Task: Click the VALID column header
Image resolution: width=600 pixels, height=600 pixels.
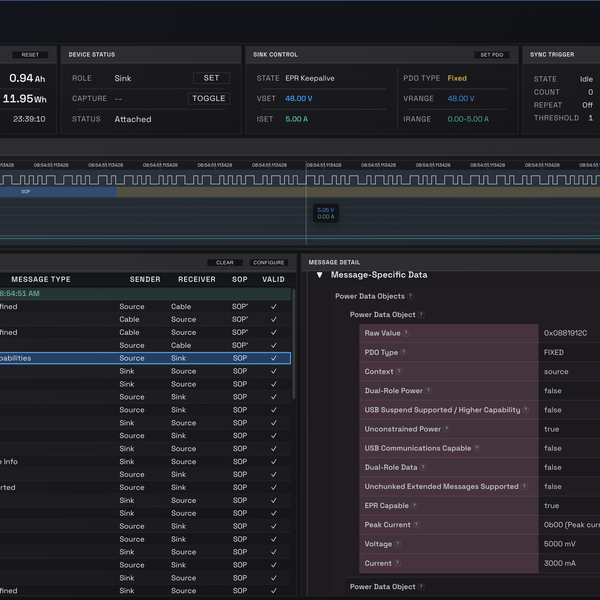Action: pos(273,279)
